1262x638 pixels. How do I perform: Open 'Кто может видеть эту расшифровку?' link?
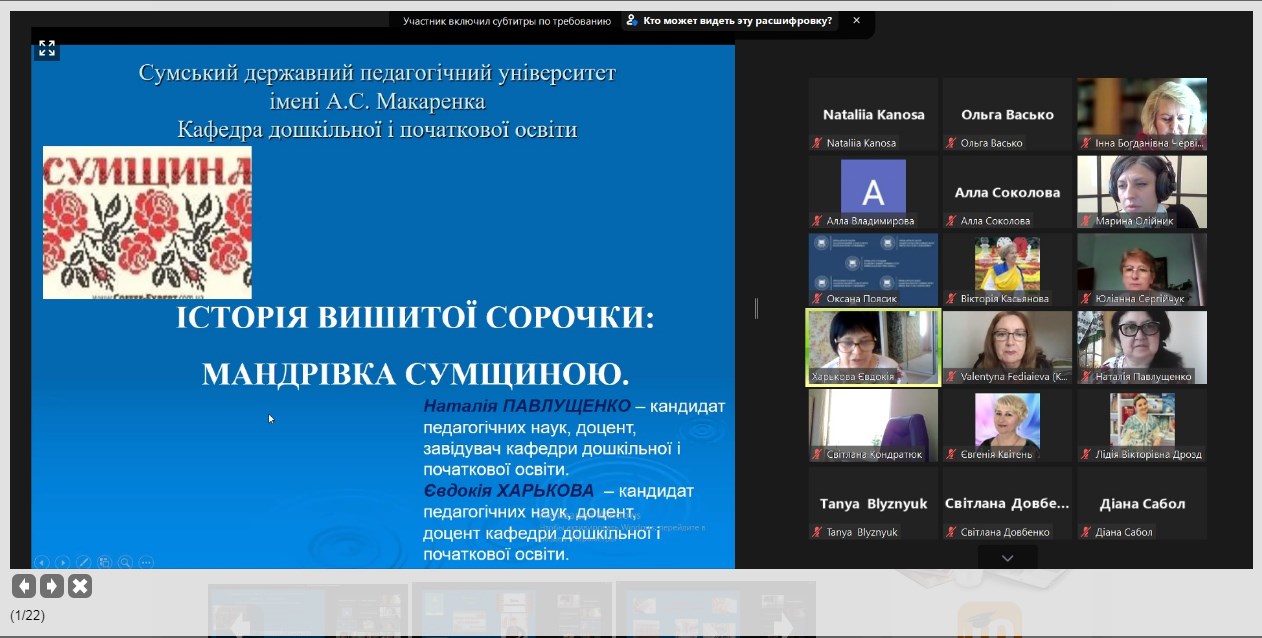pyautogui.click(x=737, y=20)
